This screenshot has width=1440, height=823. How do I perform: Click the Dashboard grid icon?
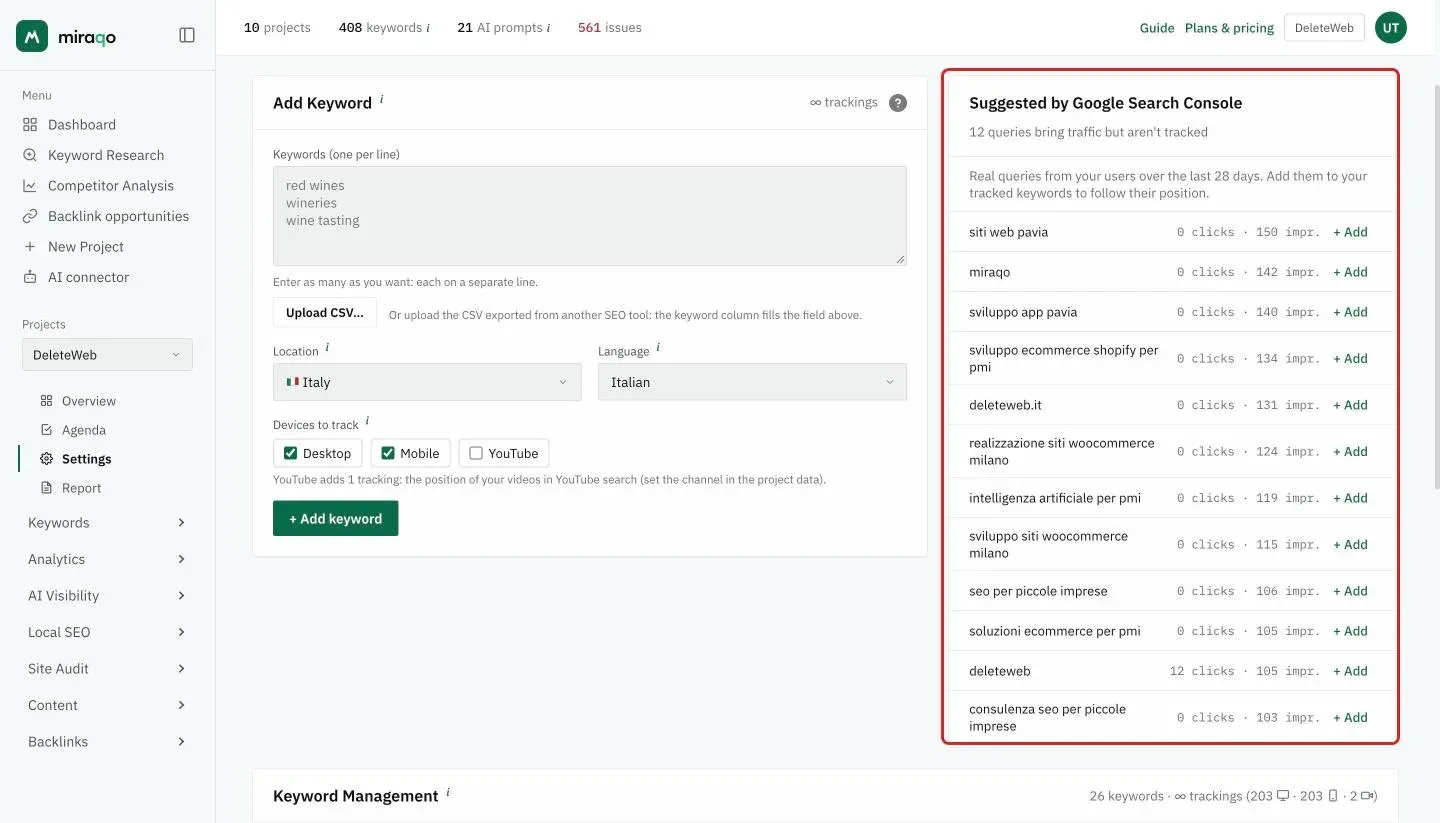point(30,124)
